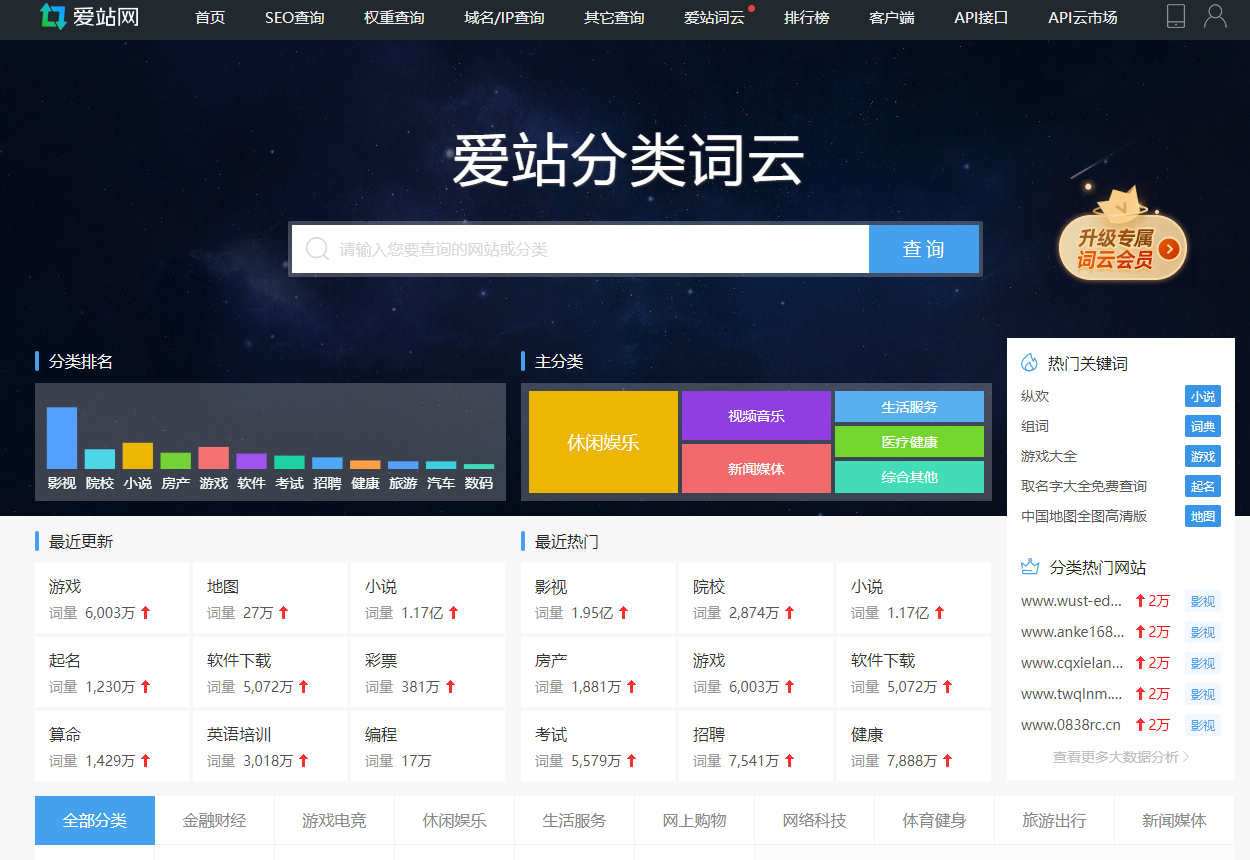Open 编程 card under 最近更新
Viewport: 1250px width, 860px height.
[x=428, y=746]
